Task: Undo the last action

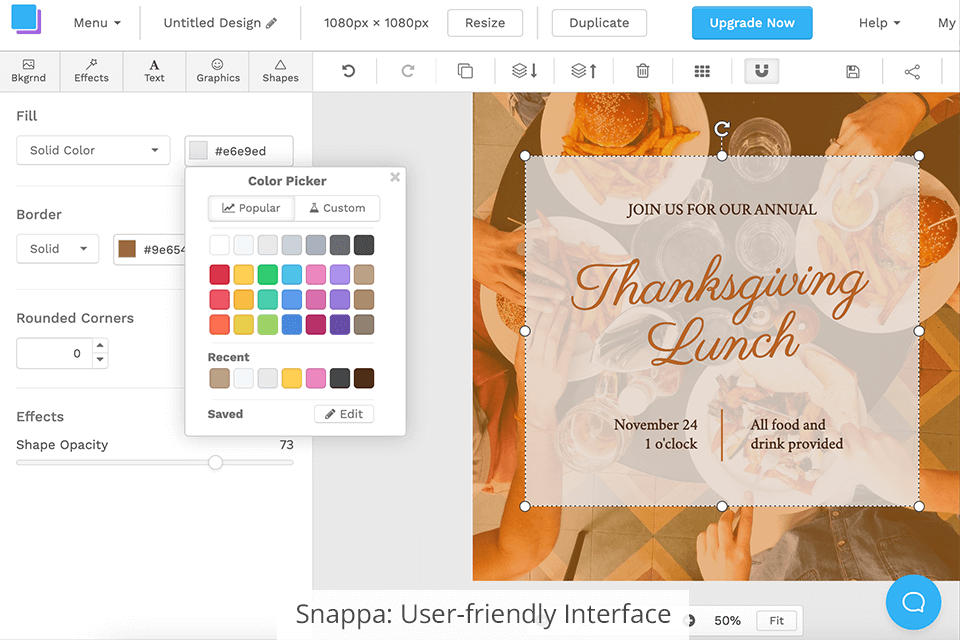Action: point(348,71)
